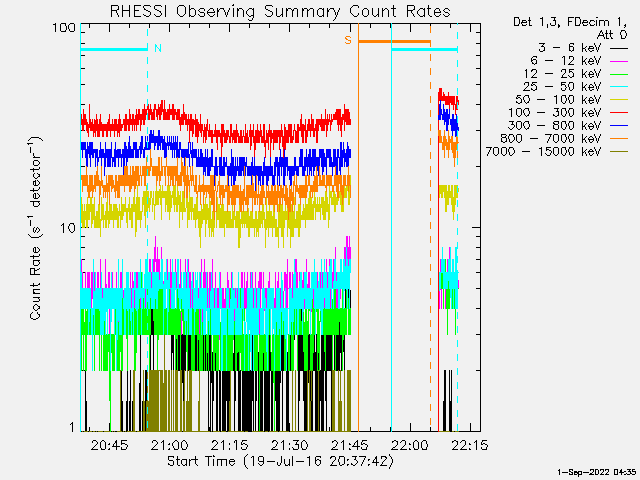This screenshot has height=480, width=640.
Task: Click the x-axis tick label '20:45'
Action: [x=109, y=445]
